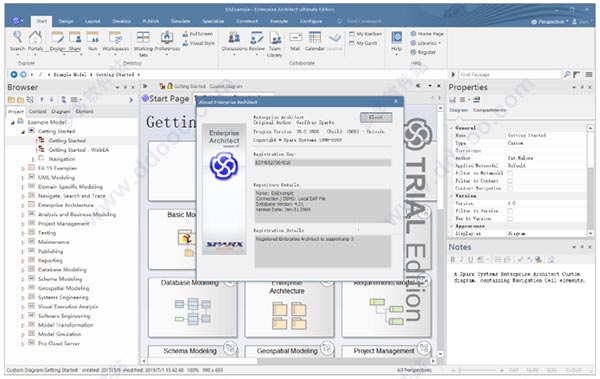The width and height of the screenshot is (600, 379).
Task: Open Libraries in Help group
Action: (426, 43)
